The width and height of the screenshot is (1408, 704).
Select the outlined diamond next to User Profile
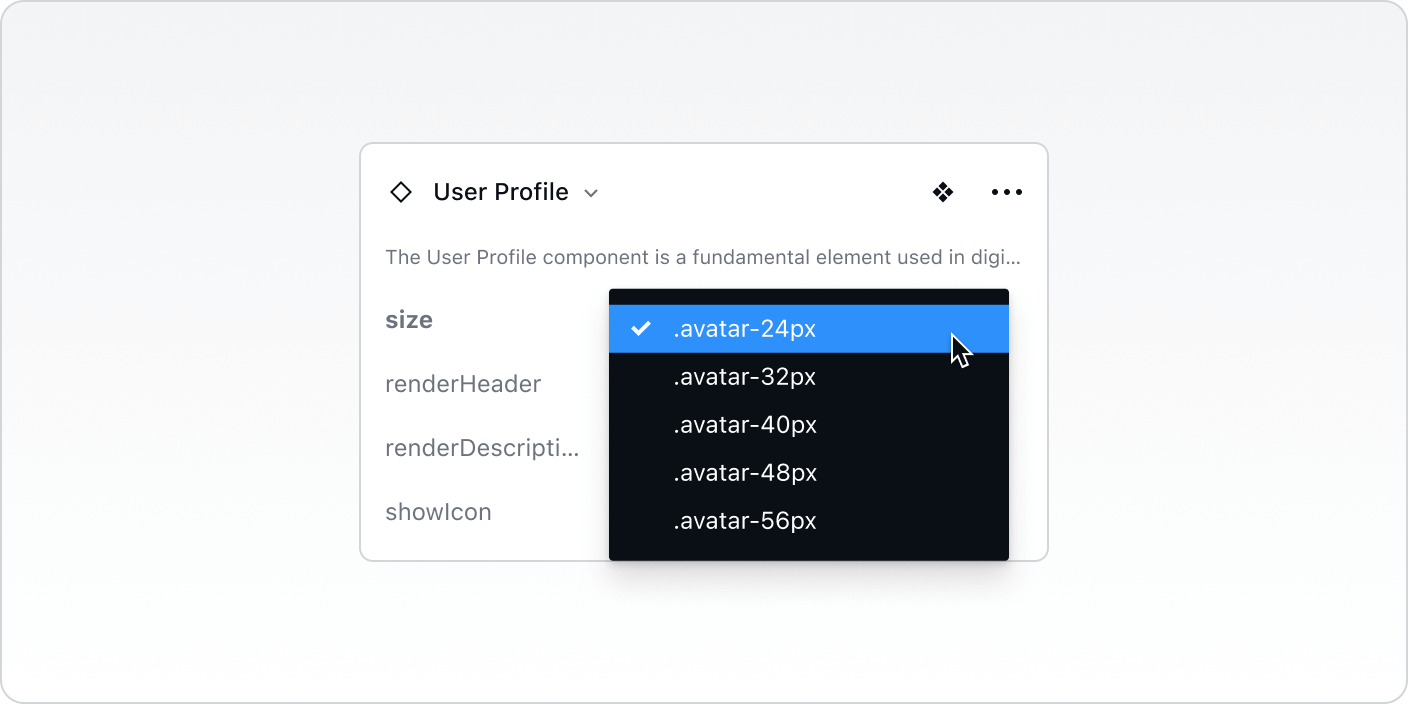coord(400,191)
